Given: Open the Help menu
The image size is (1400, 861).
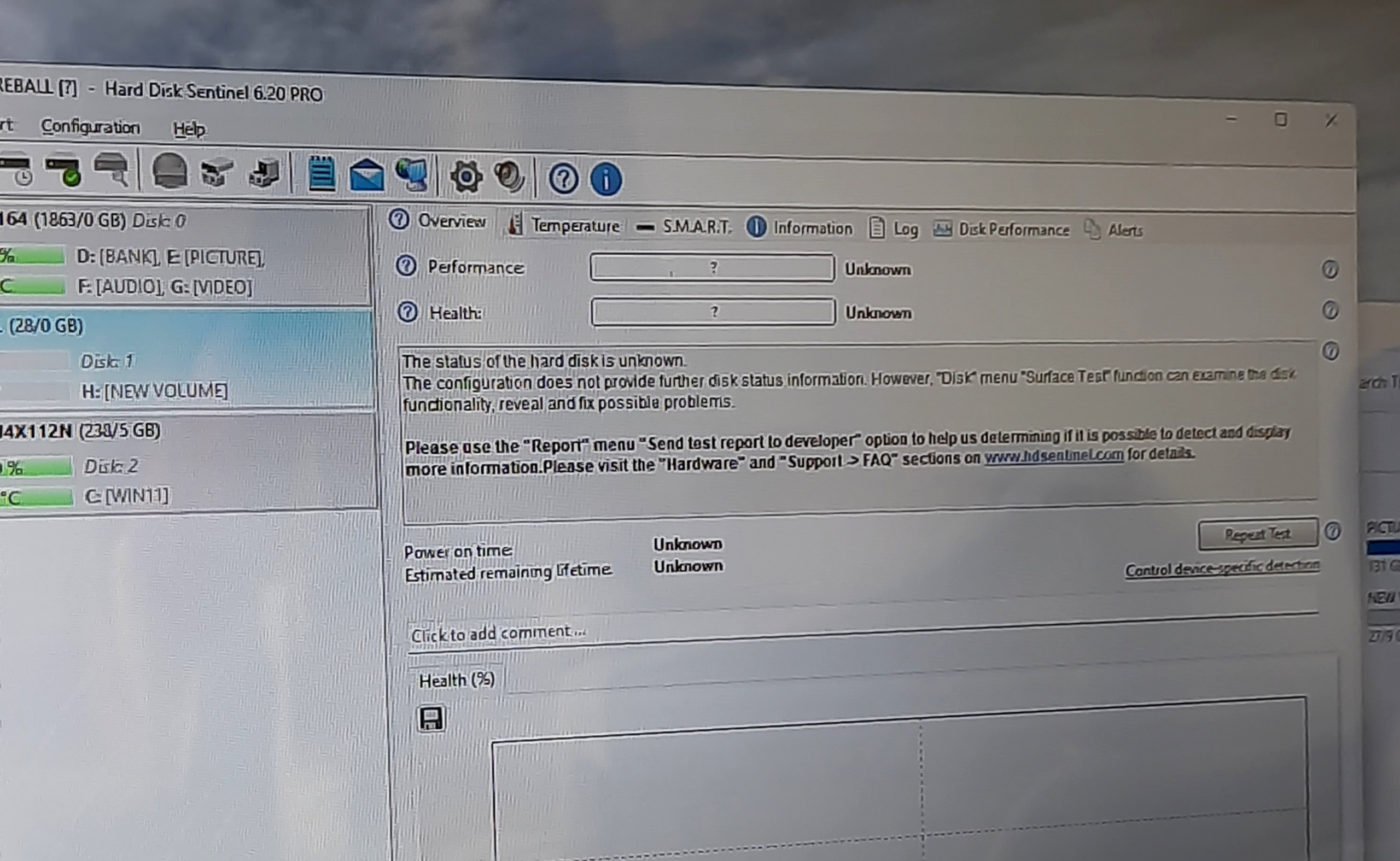Looking at the screenshot, I should point(189,129).
